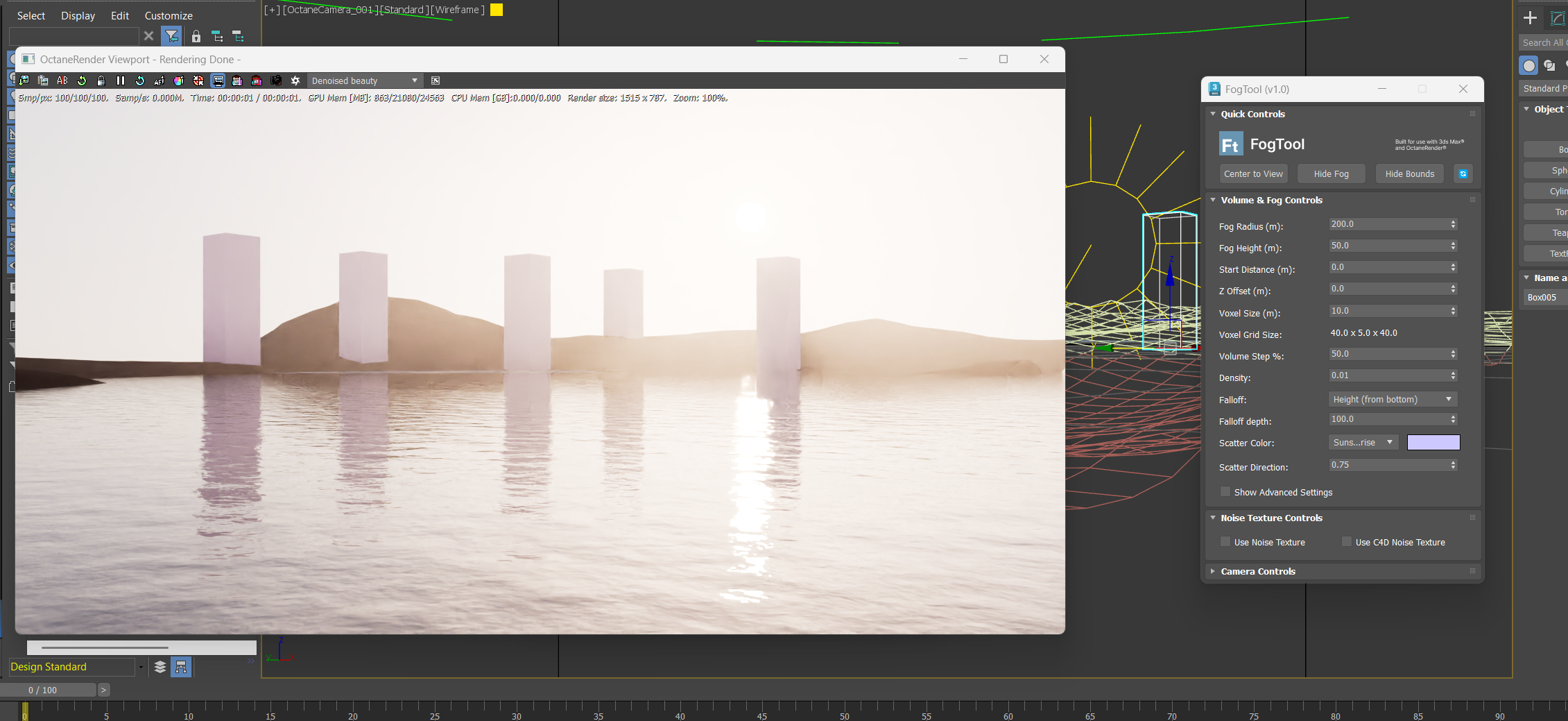Click the yellow square beside the Wireframe label

pos(497,10)
